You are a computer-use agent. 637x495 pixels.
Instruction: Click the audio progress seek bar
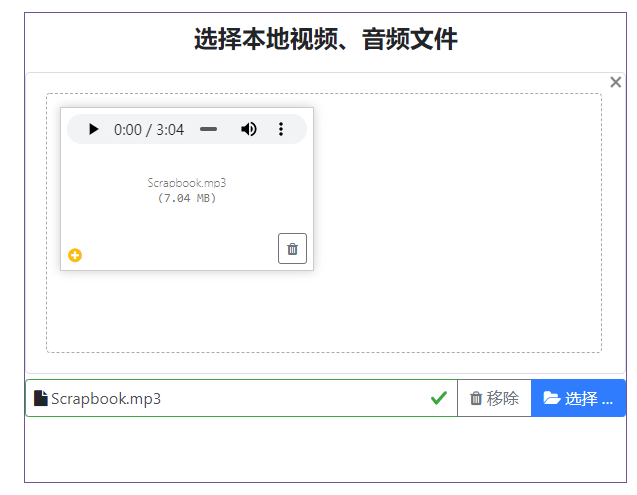(208, 129)
